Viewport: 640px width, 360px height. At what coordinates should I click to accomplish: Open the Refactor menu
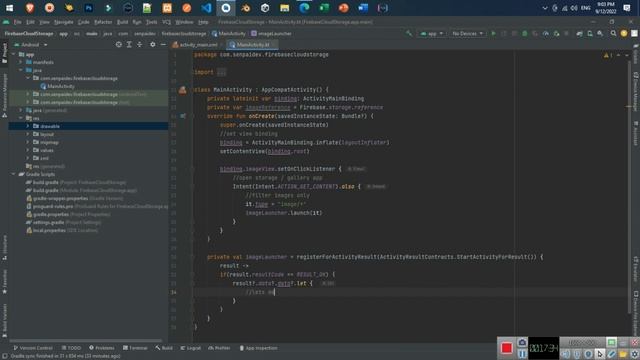[103, 22]
